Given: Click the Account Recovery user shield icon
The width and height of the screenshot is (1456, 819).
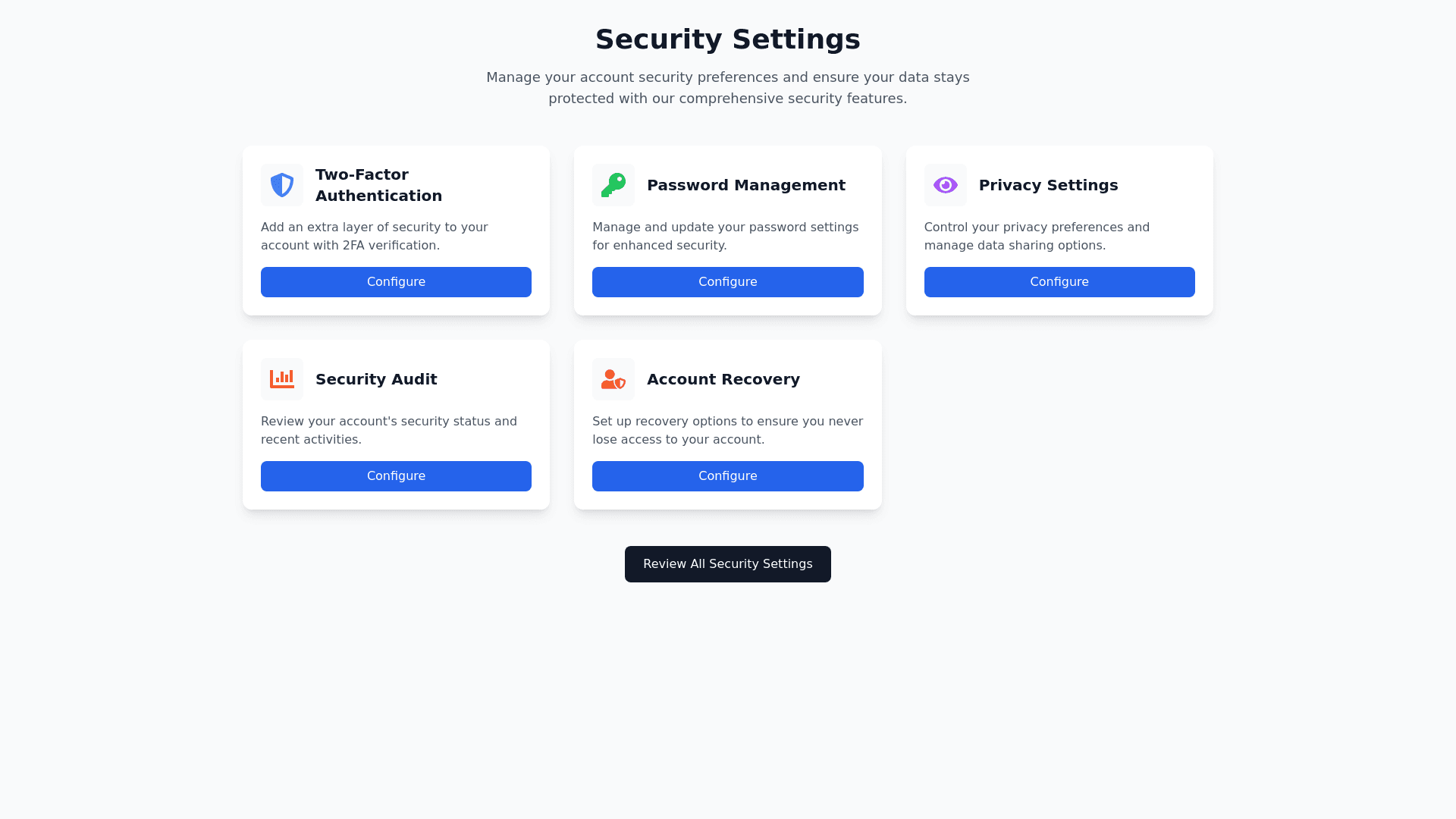Looking at the screenshot, I should click(613, 379).
